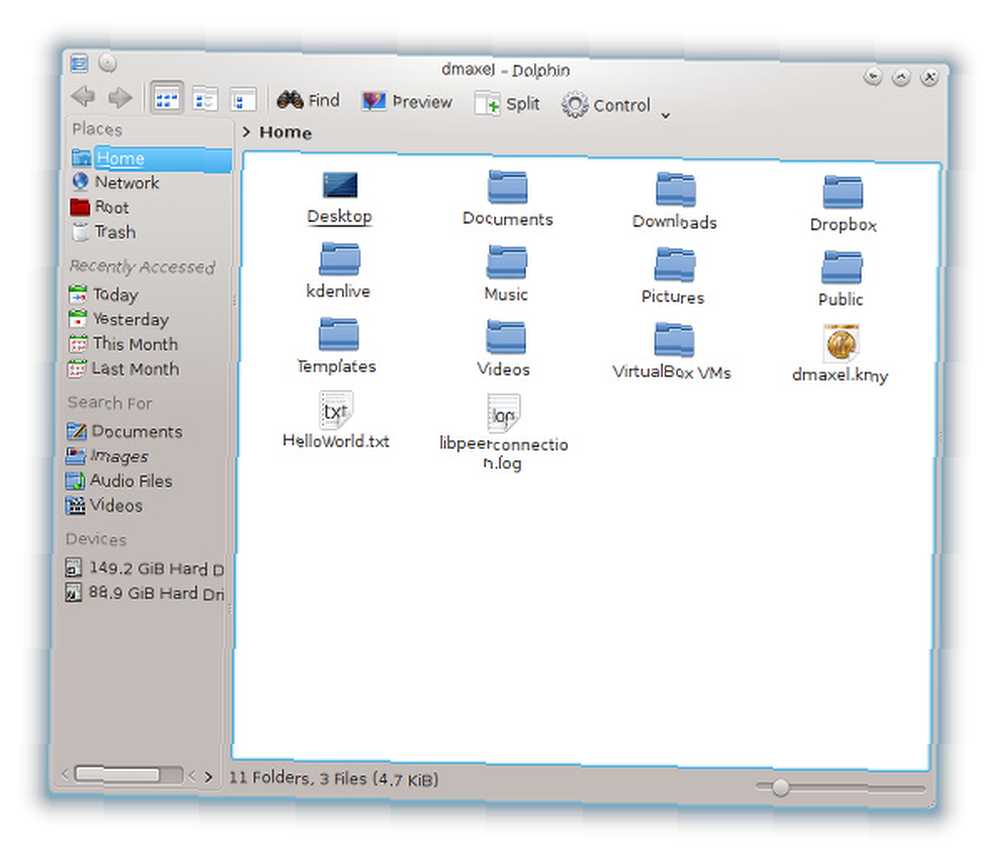The width and height of the screenshot is (1000, 859).
Task: Click the toolbar overflow chevron after Control
Action: (665, 115)
